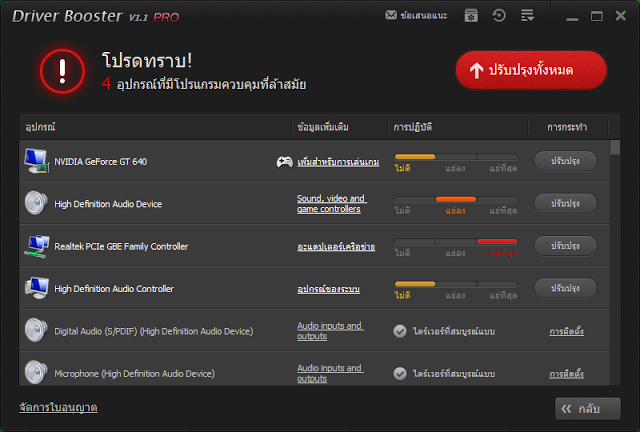Screen dimensions: 640x432
Task: Click the red exclamation warning icon
Action: 62,71
